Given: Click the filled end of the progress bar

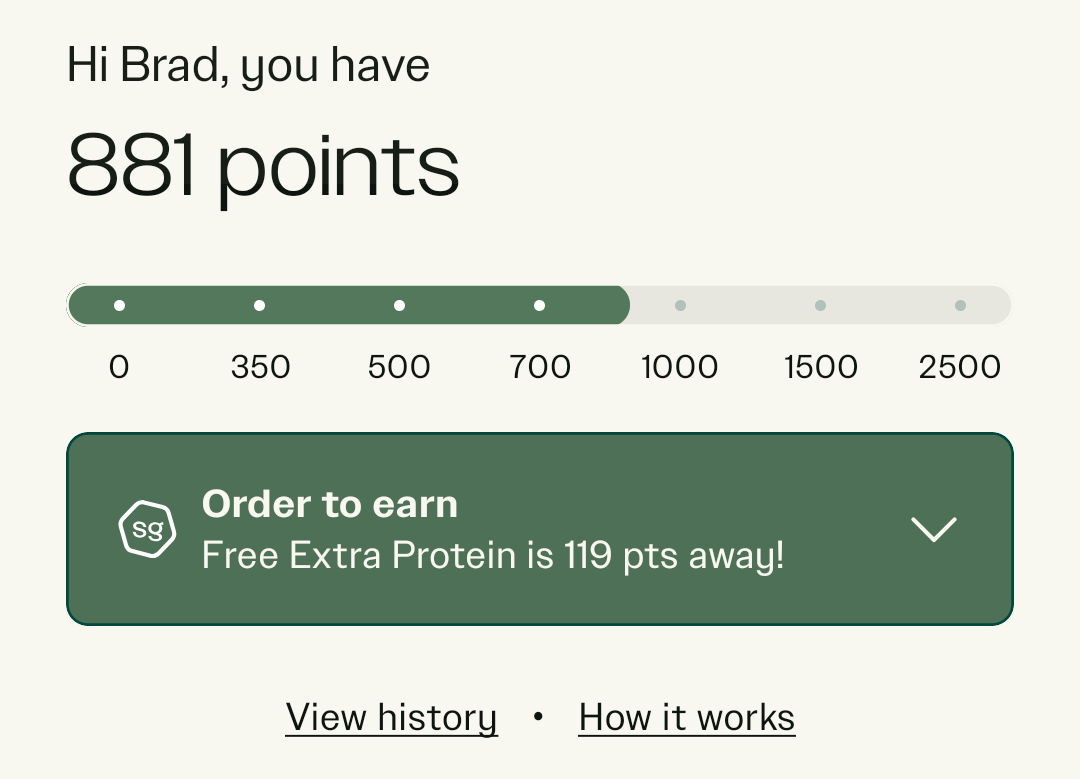Looking at the screenshot, I should 618,305.
